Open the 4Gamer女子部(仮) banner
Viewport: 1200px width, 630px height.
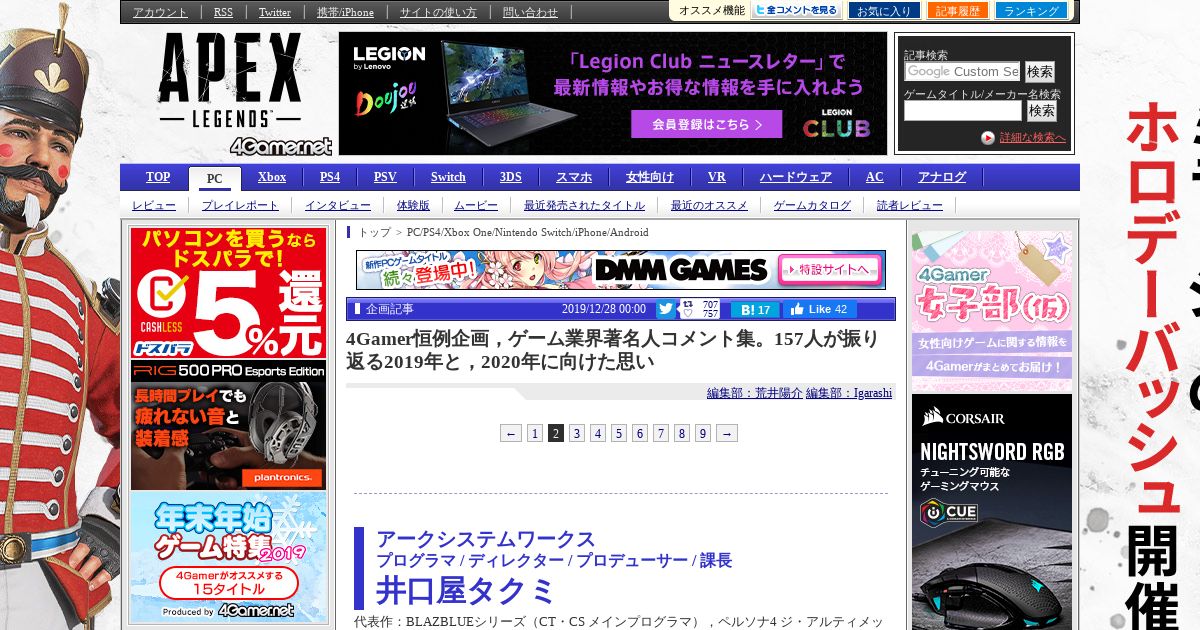click(x=992, y=309)
